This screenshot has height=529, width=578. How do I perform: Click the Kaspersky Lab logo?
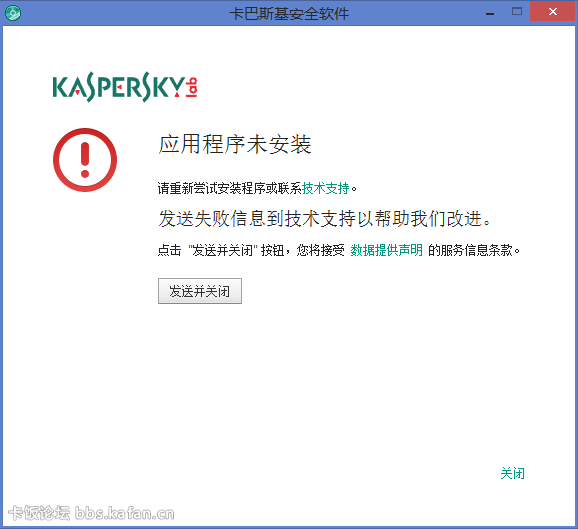coord(125,87)
